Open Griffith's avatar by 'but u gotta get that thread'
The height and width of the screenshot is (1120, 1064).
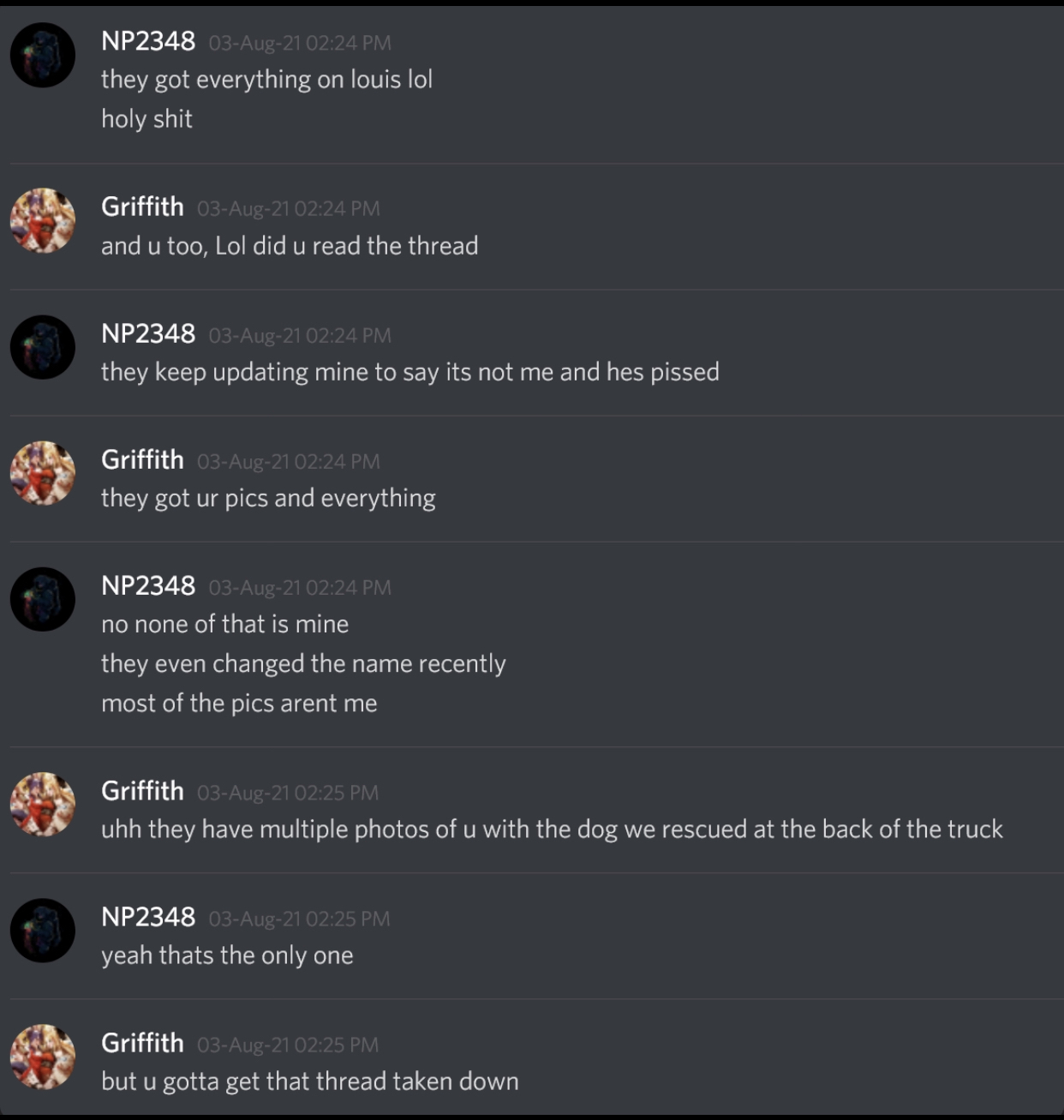click(x=43, y=1057)
